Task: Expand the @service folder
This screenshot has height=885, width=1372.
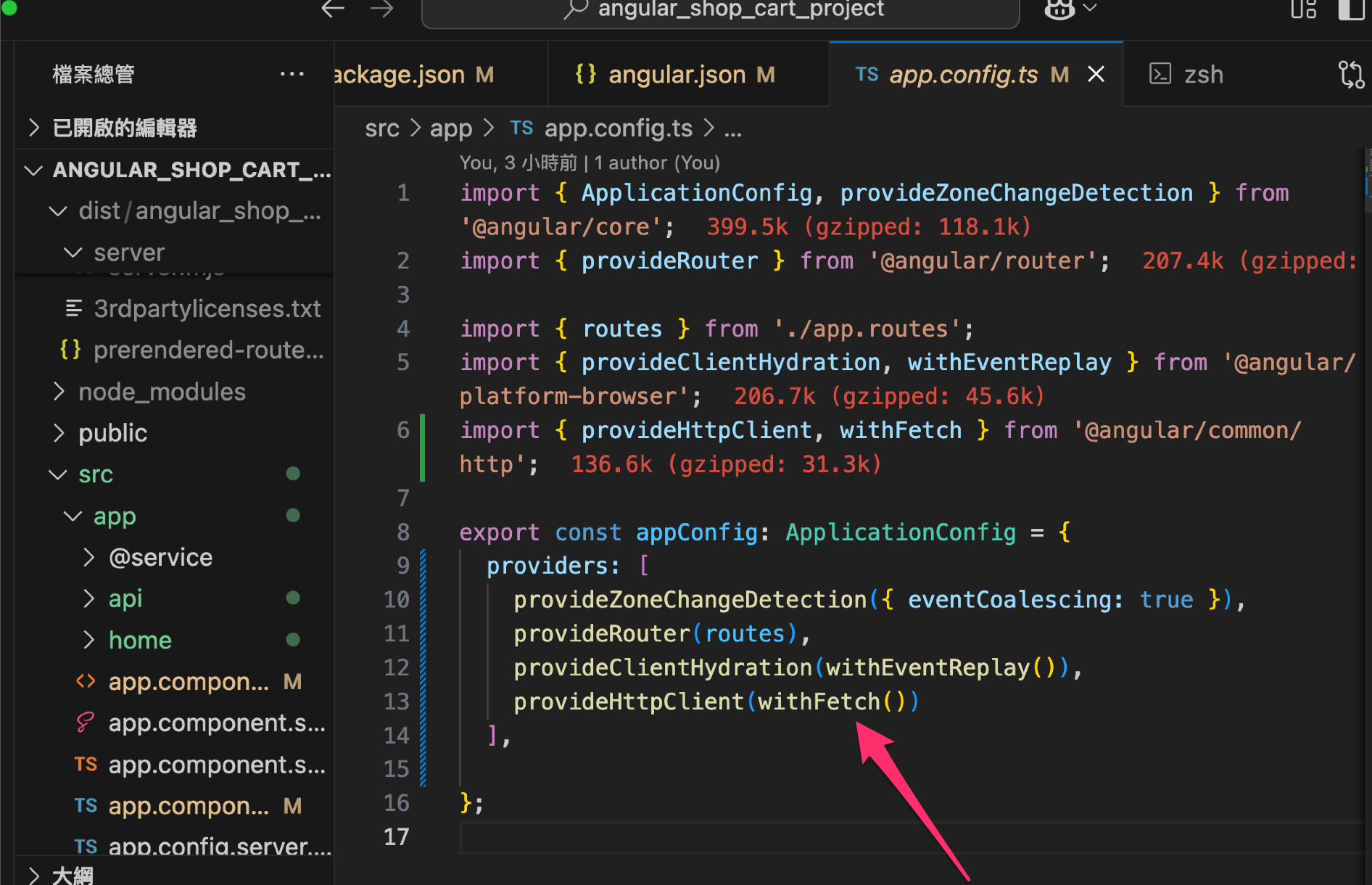Action: coord(160,557)
